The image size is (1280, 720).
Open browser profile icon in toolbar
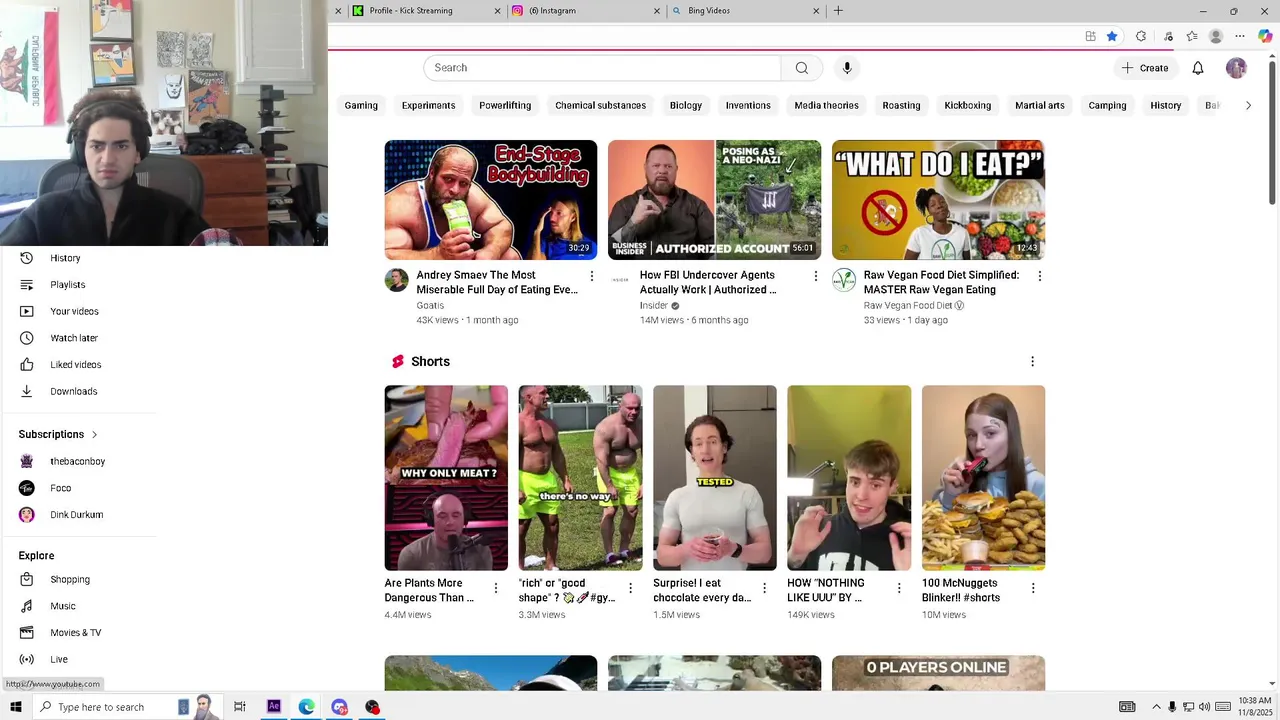click(1216, 36)
